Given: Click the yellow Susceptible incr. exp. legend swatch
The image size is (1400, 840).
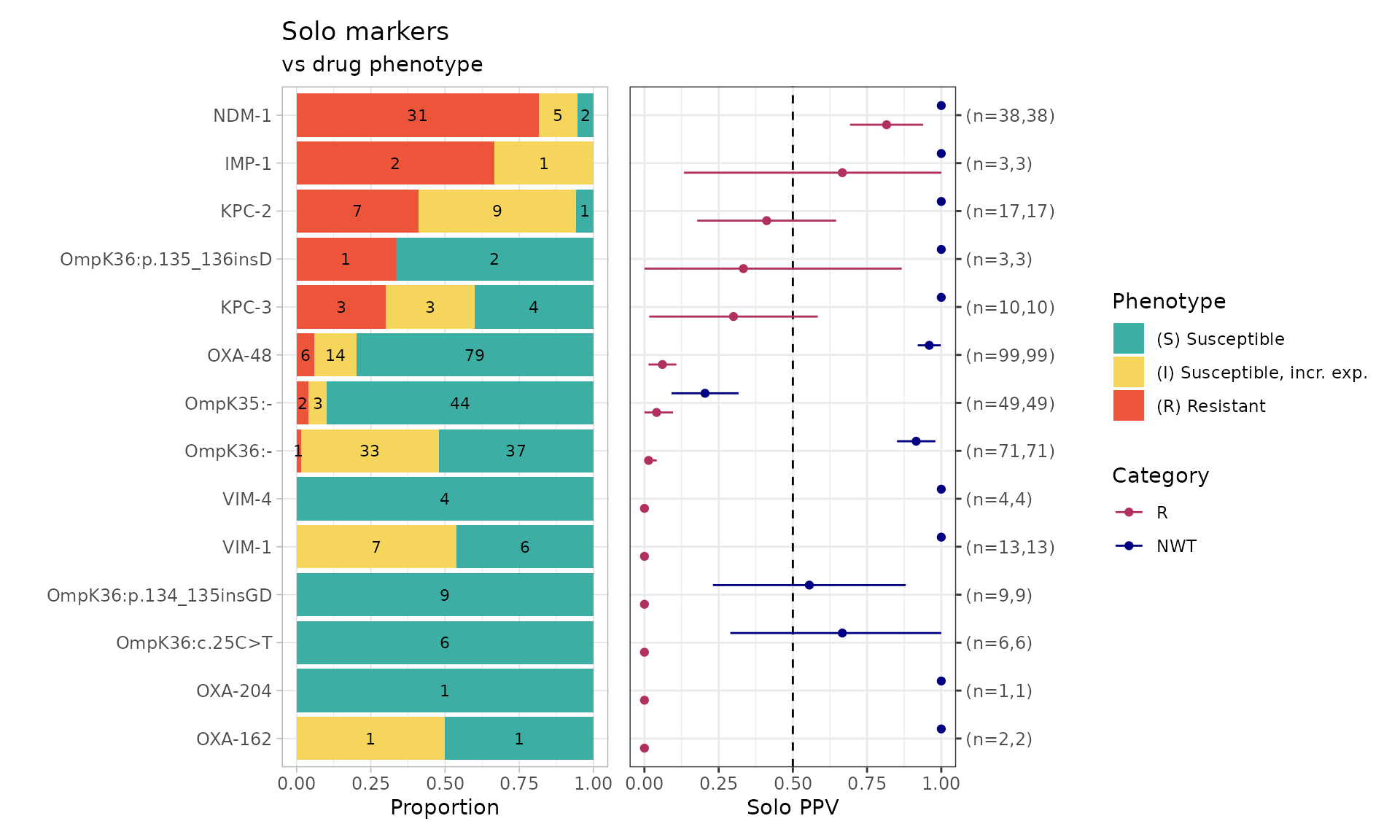Looking at the screenshot, I should tap(1128, 372).
